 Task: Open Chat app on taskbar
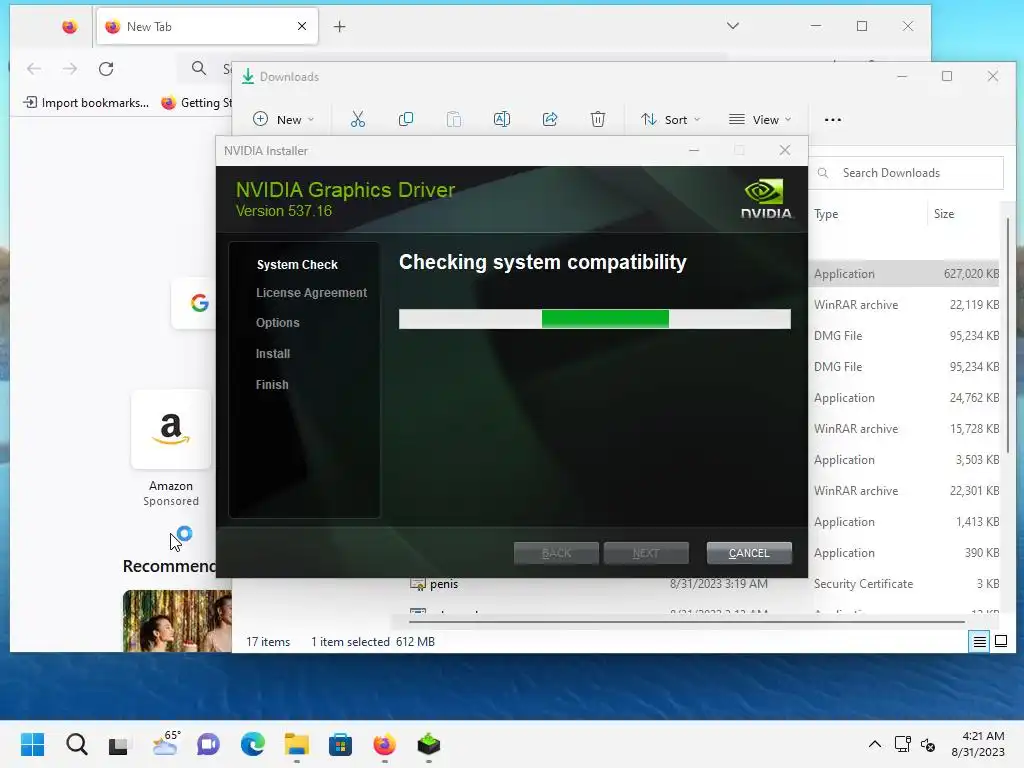(x=208, y=744)
